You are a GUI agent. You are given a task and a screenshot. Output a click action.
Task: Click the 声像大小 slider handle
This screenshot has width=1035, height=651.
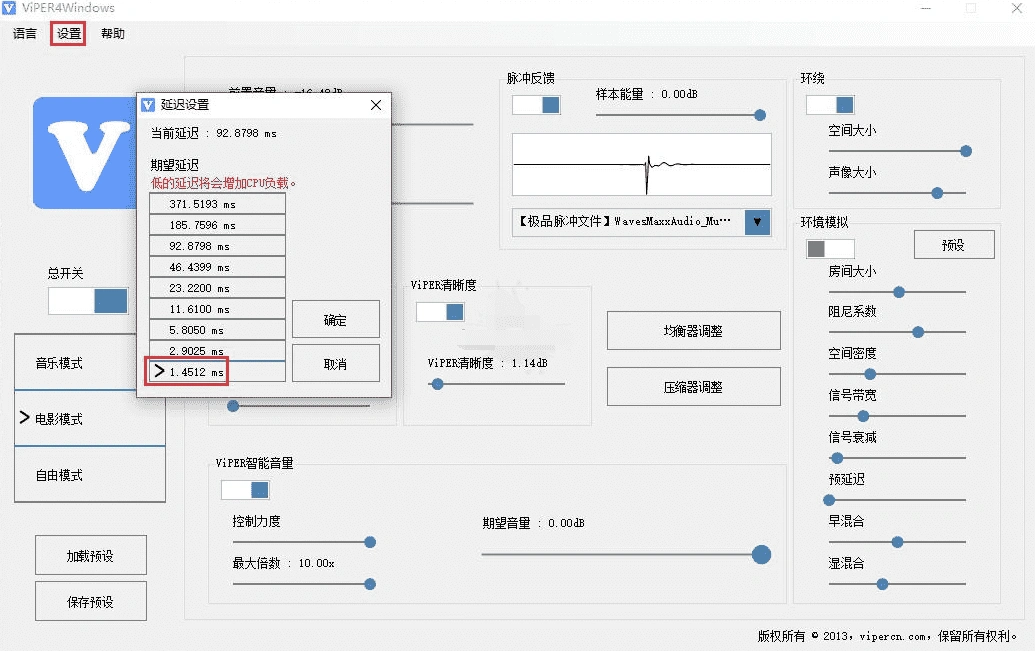936,193
